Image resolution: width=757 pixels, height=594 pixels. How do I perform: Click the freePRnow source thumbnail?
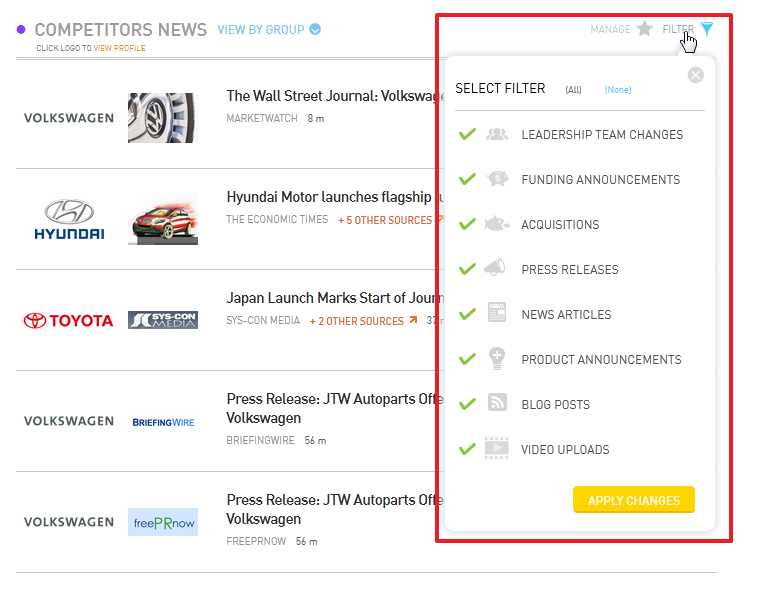[163, 522]
